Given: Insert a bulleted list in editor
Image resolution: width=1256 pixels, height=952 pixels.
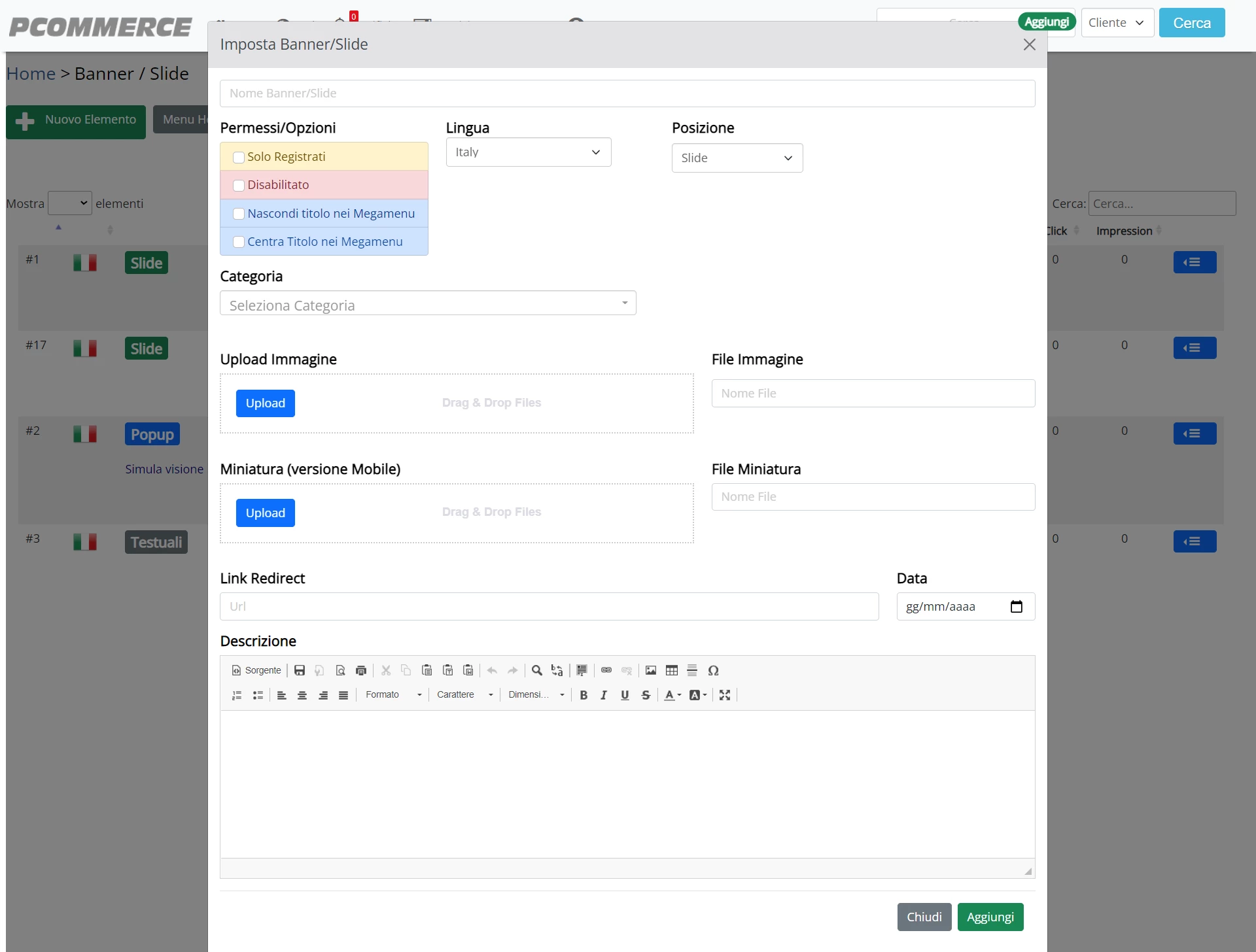Looking at the screenshot, I should (x=258, y=695).
